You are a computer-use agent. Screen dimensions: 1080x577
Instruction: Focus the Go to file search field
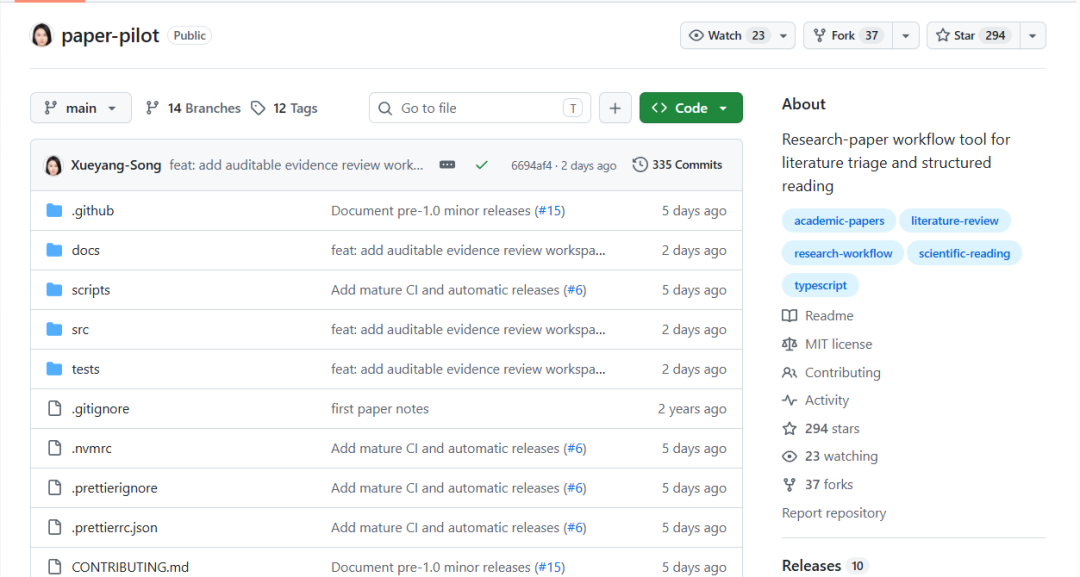pos(480,108)
